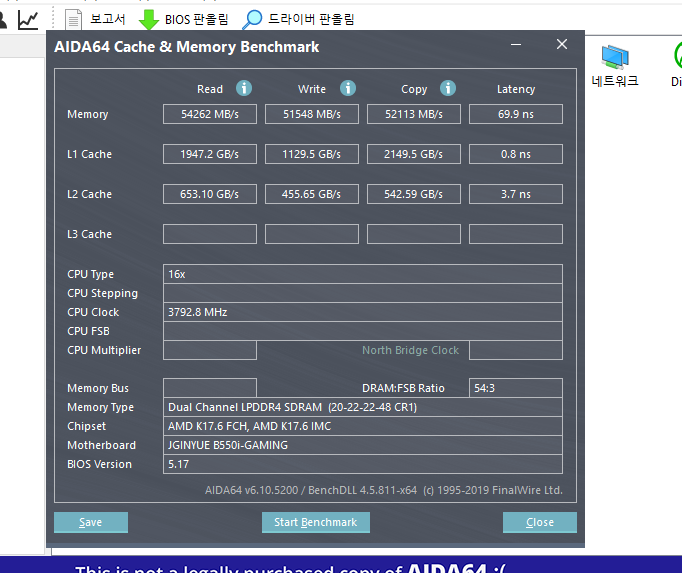This screenshot has height=573, width=682.
Task: Select L1 Cache Write 1129.5 GB/s
Action: (312, 154)
